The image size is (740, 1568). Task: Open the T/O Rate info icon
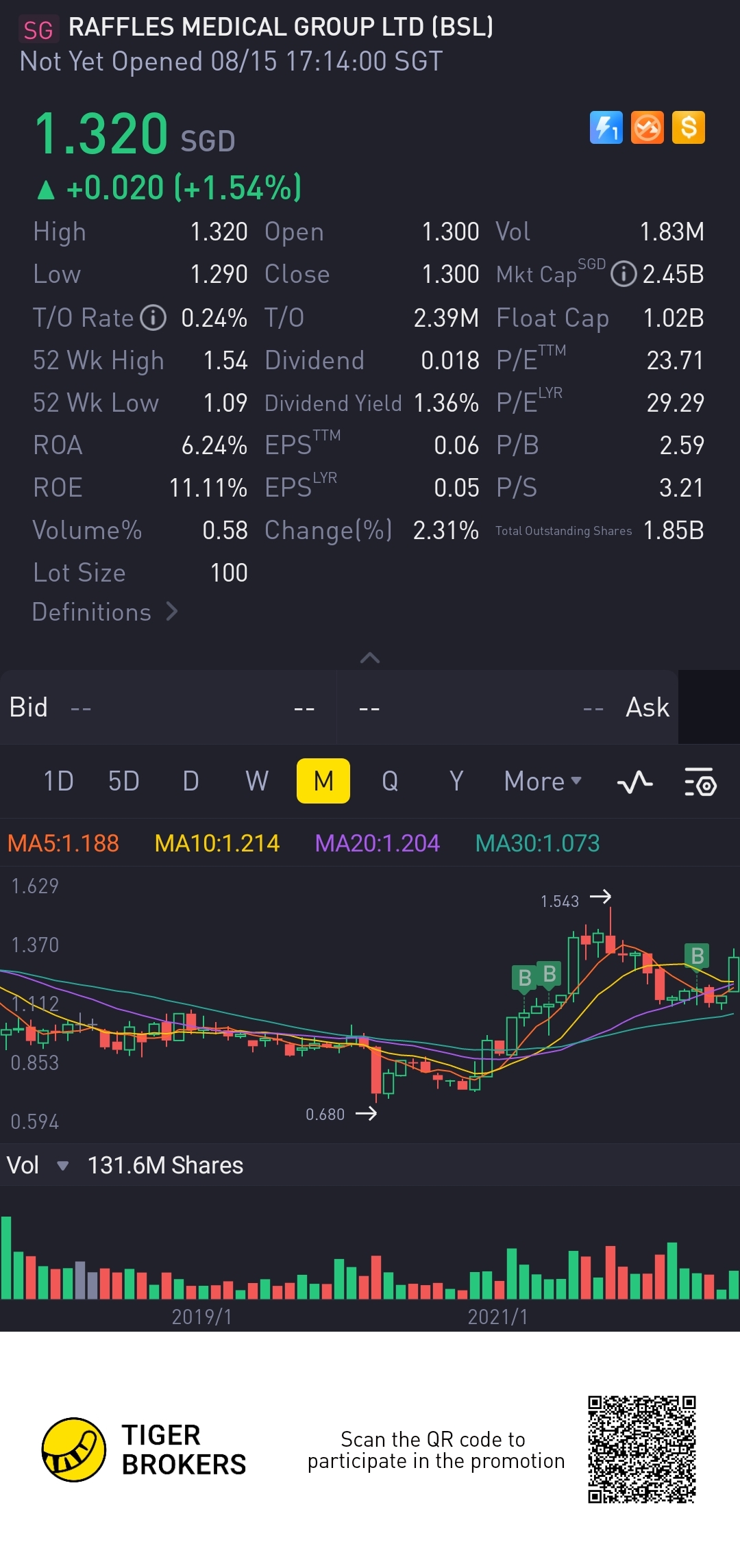153,318
